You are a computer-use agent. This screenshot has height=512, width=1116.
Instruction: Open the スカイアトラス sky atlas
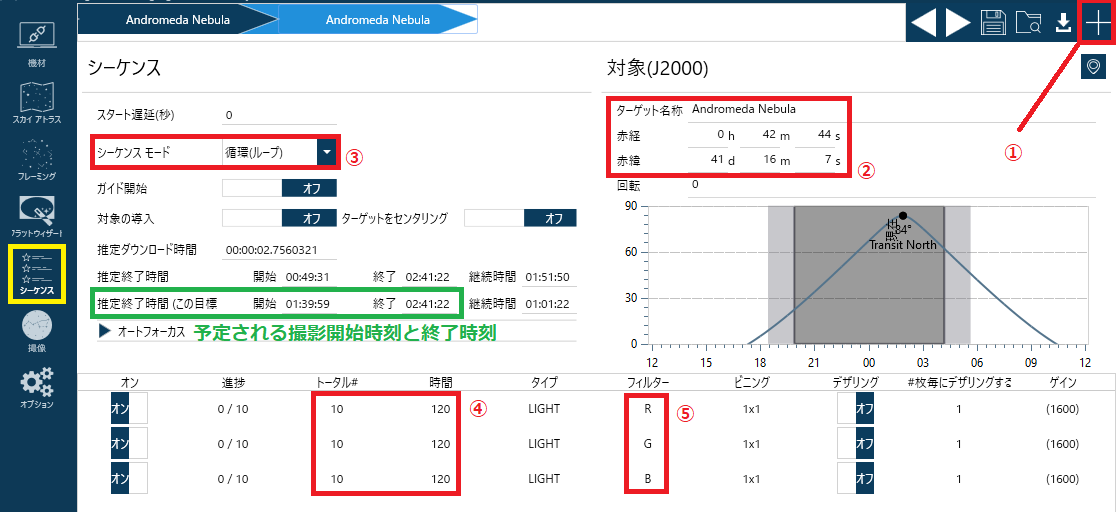coord(36,103)
